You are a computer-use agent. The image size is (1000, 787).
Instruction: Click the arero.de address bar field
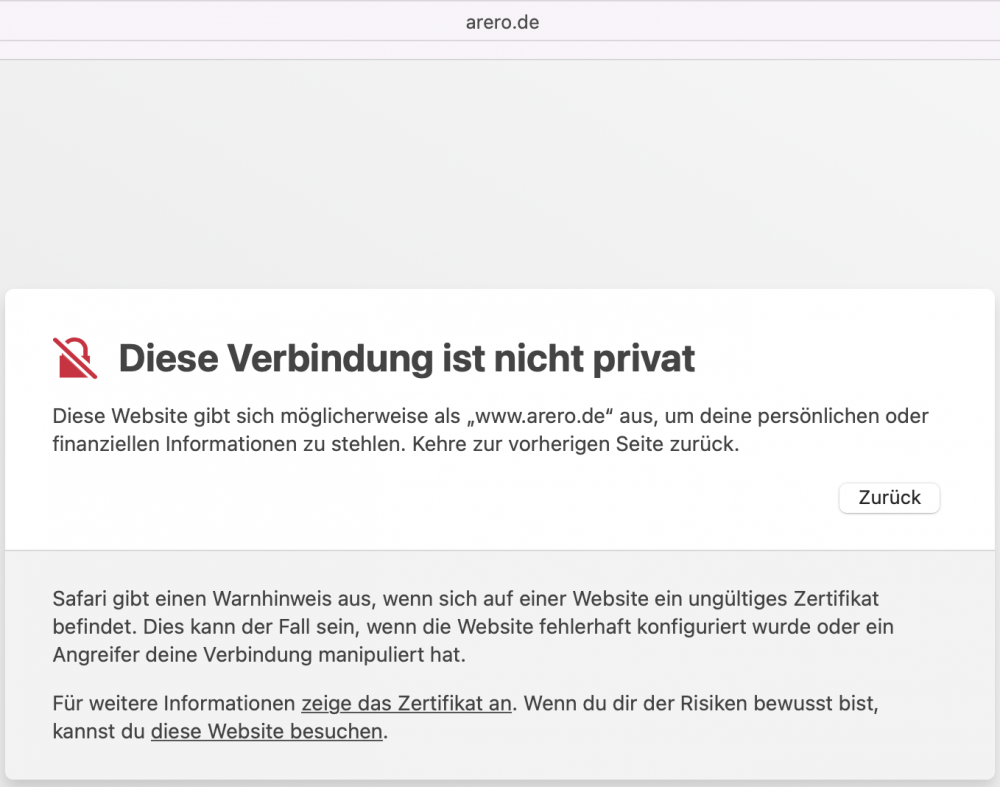point(502,22)
